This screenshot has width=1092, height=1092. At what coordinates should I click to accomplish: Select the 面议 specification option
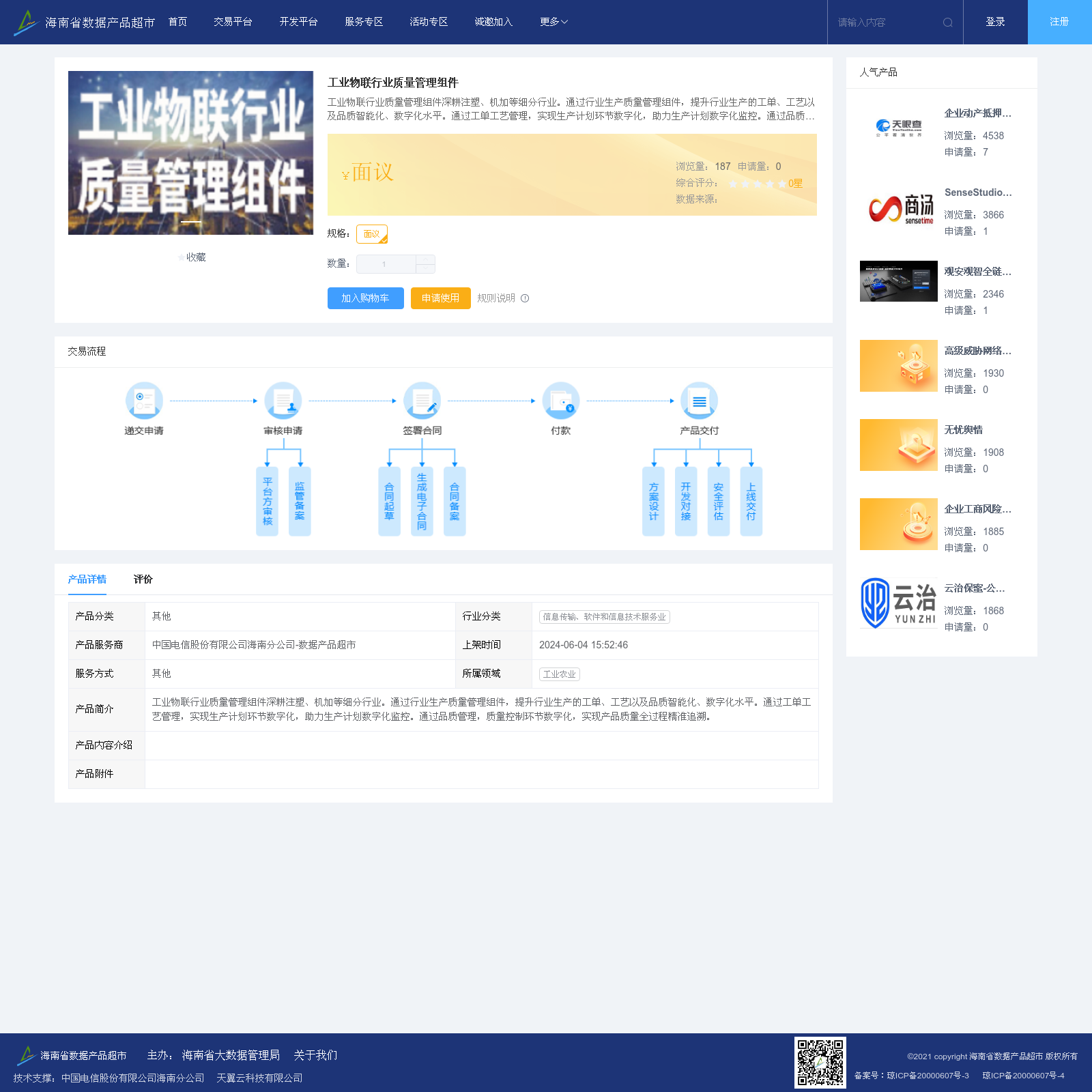coord(372,234)
